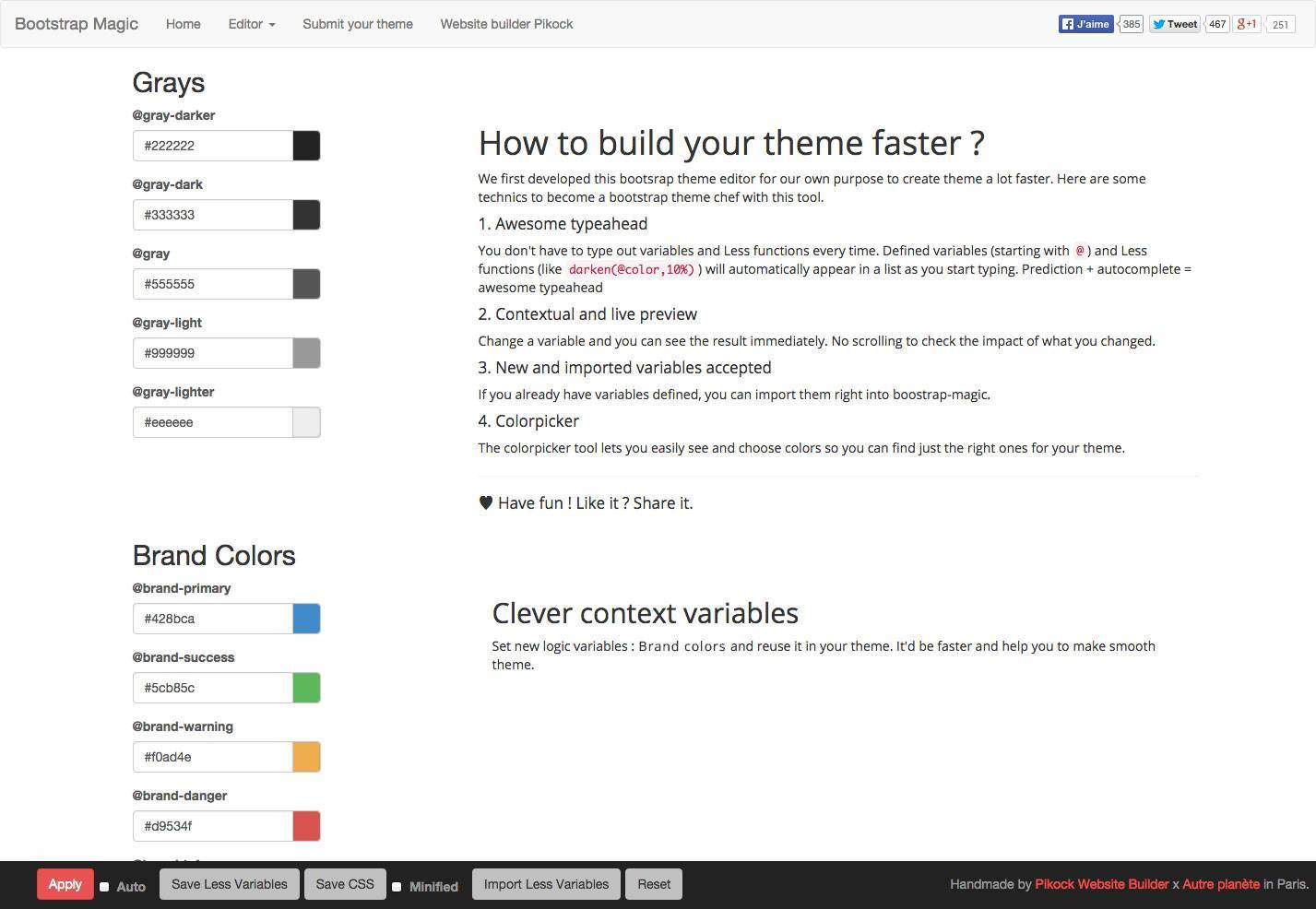The image size is (1316, 909).
Task: Click the @brand-warning input with #f0ad4e
Action: click(213, 757)
